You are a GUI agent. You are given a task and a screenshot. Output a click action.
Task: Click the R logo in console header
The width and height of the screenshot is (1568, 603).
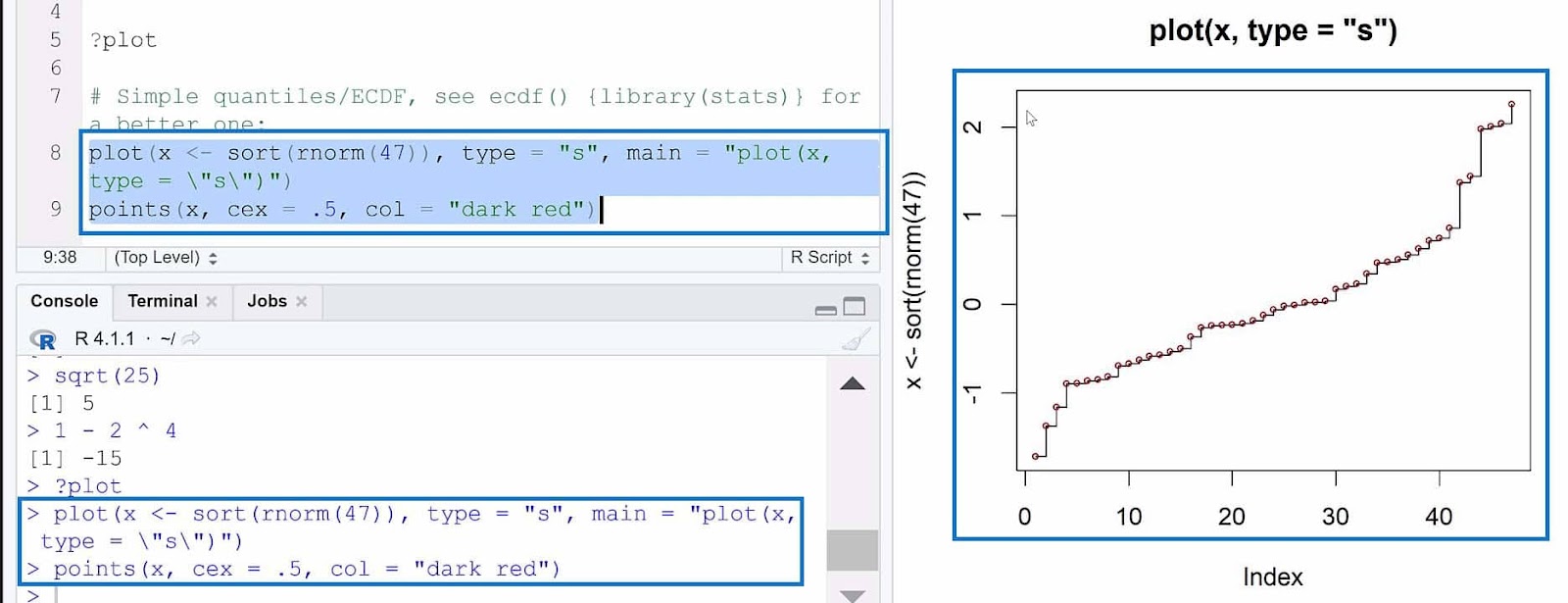coord(43,339)
